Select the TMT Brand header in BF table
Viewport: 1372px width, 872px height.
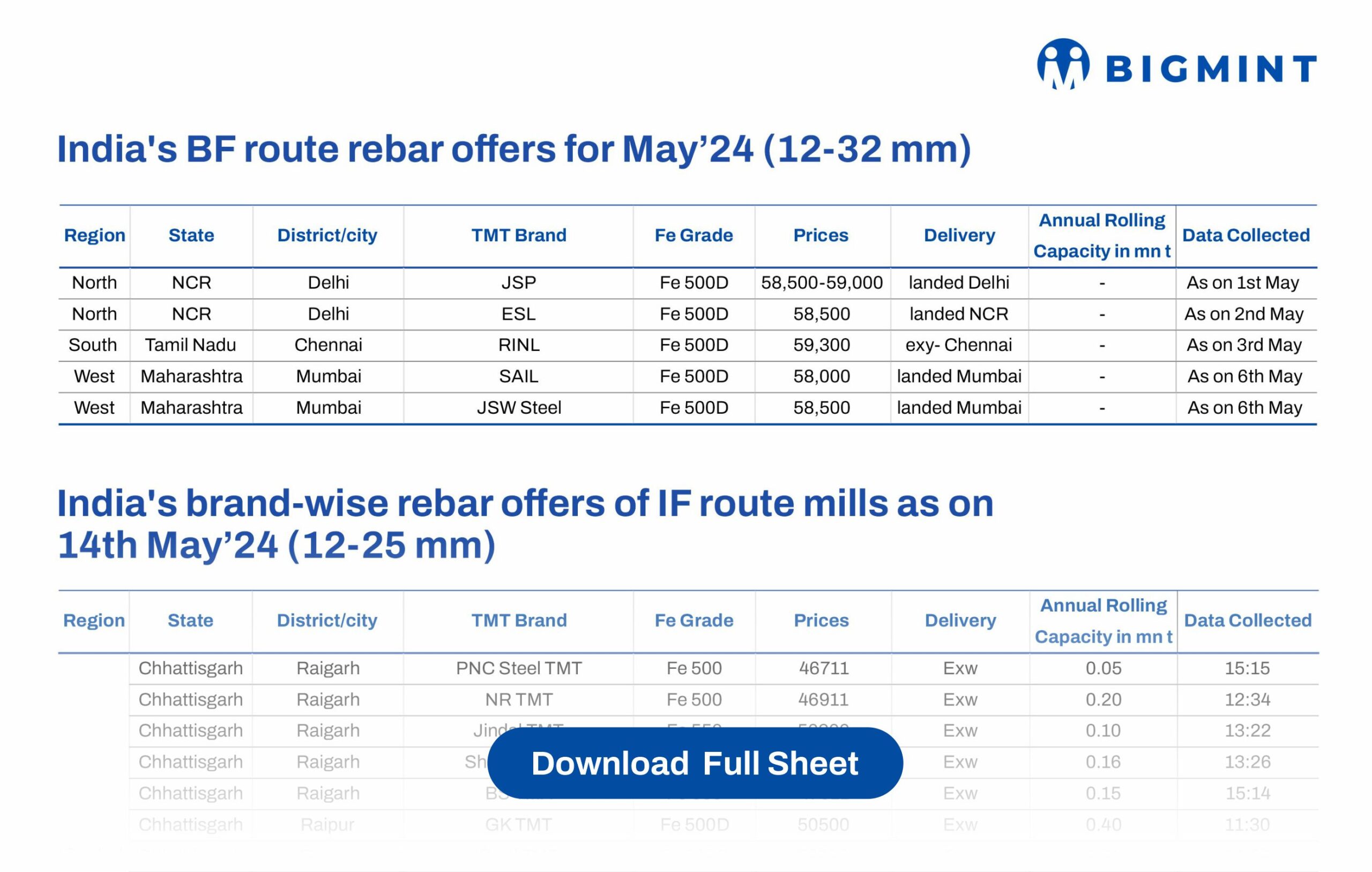click(518, 235)
